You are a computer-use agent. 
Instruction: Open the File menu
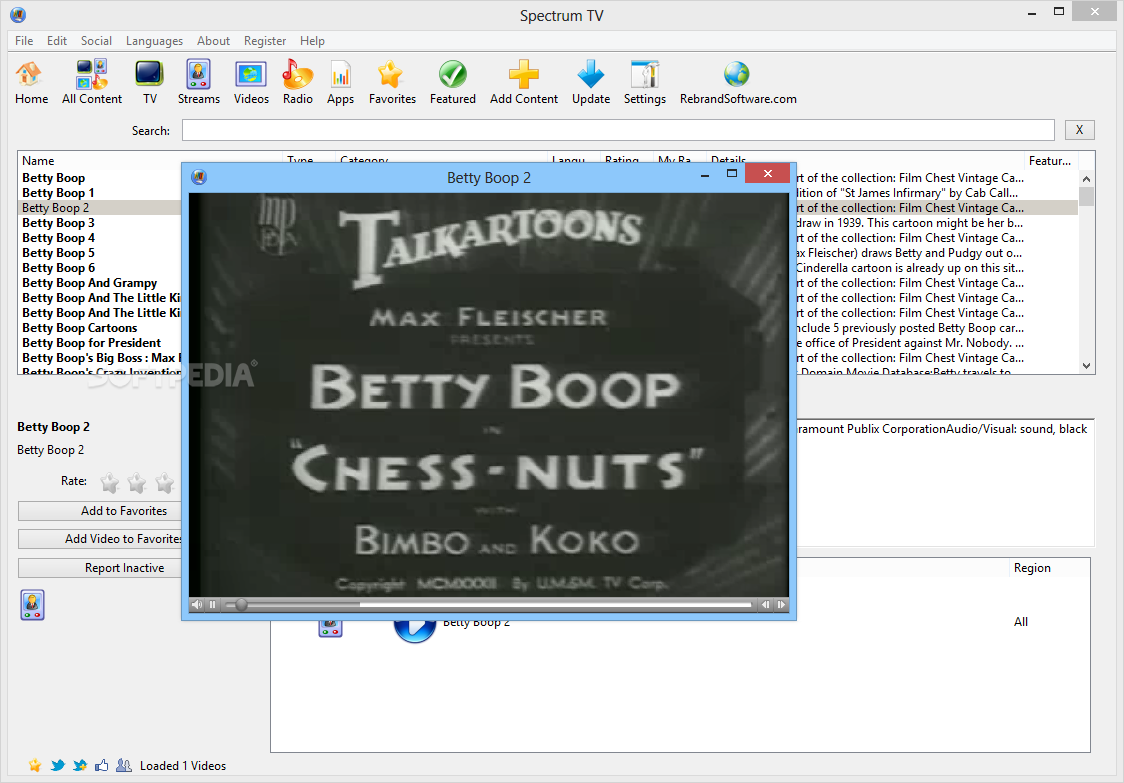tap(24, 41)
